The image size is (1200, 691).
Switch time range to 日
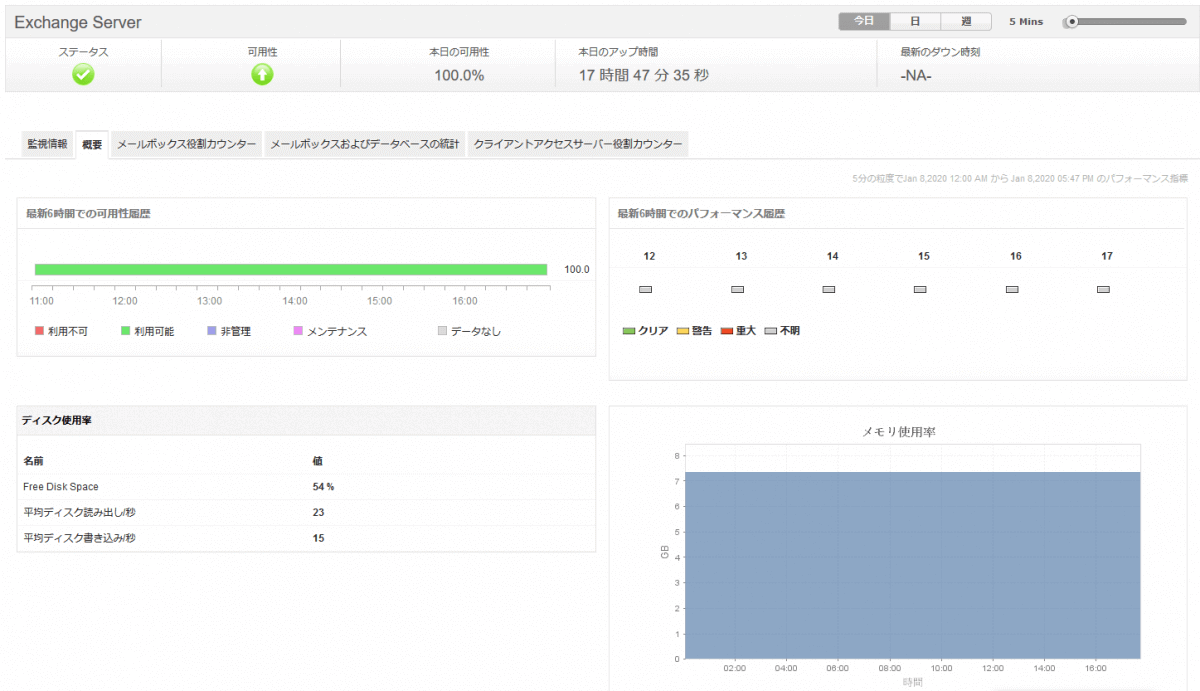click(916, 21)
